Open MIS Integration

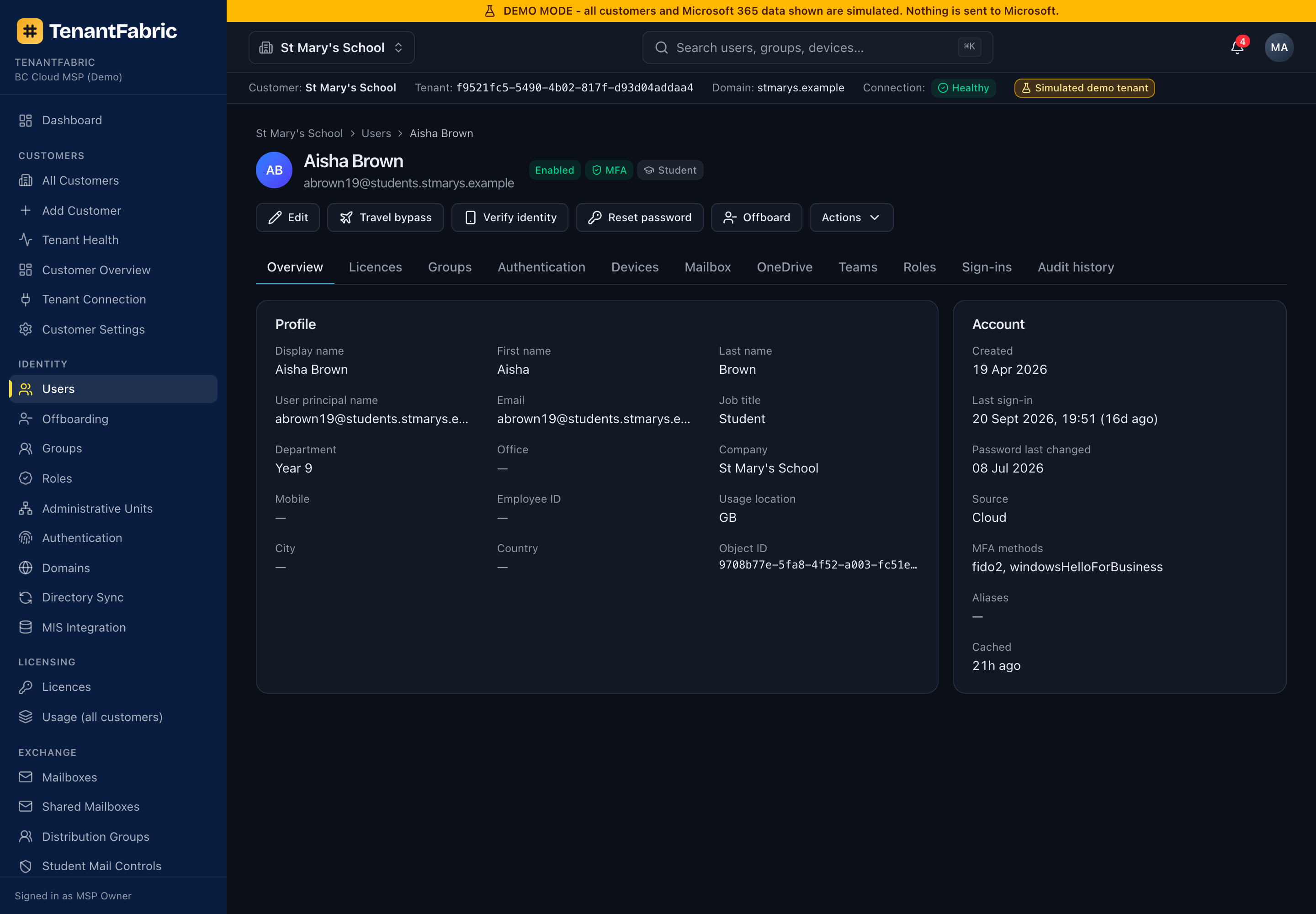[113, 627]
